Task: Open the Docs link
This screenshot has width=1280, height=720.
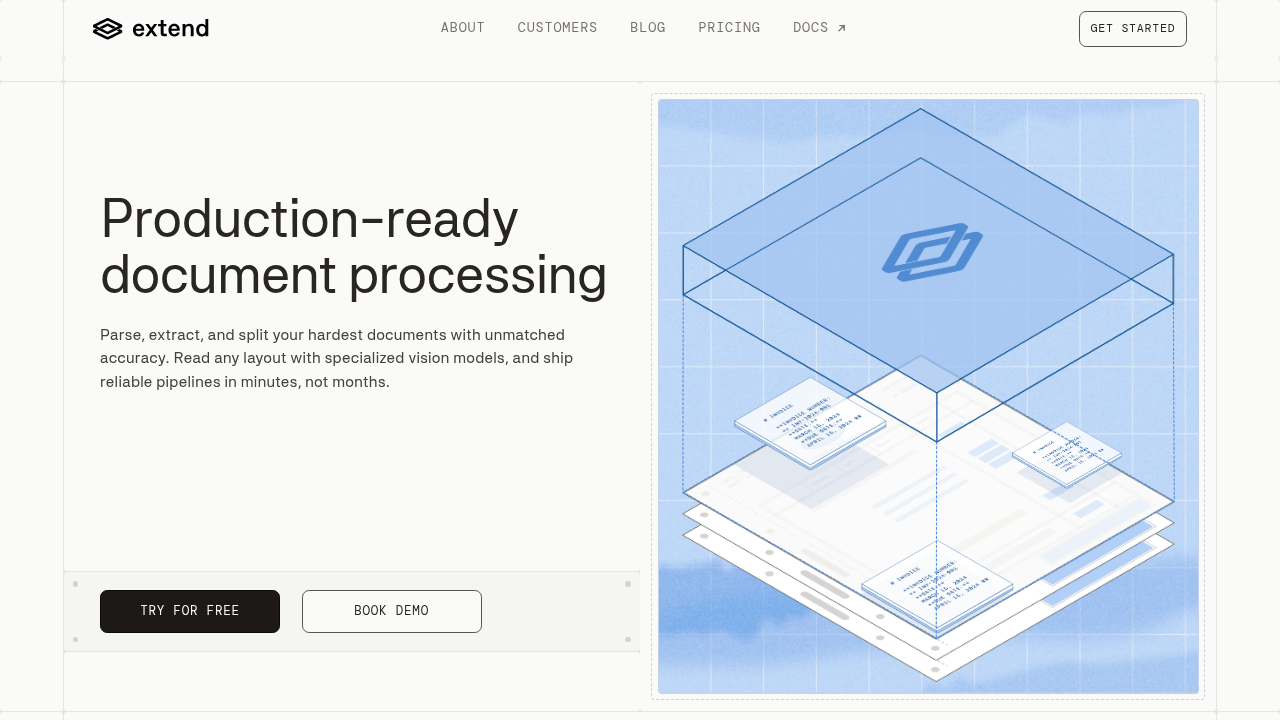Action: (811, 28)
